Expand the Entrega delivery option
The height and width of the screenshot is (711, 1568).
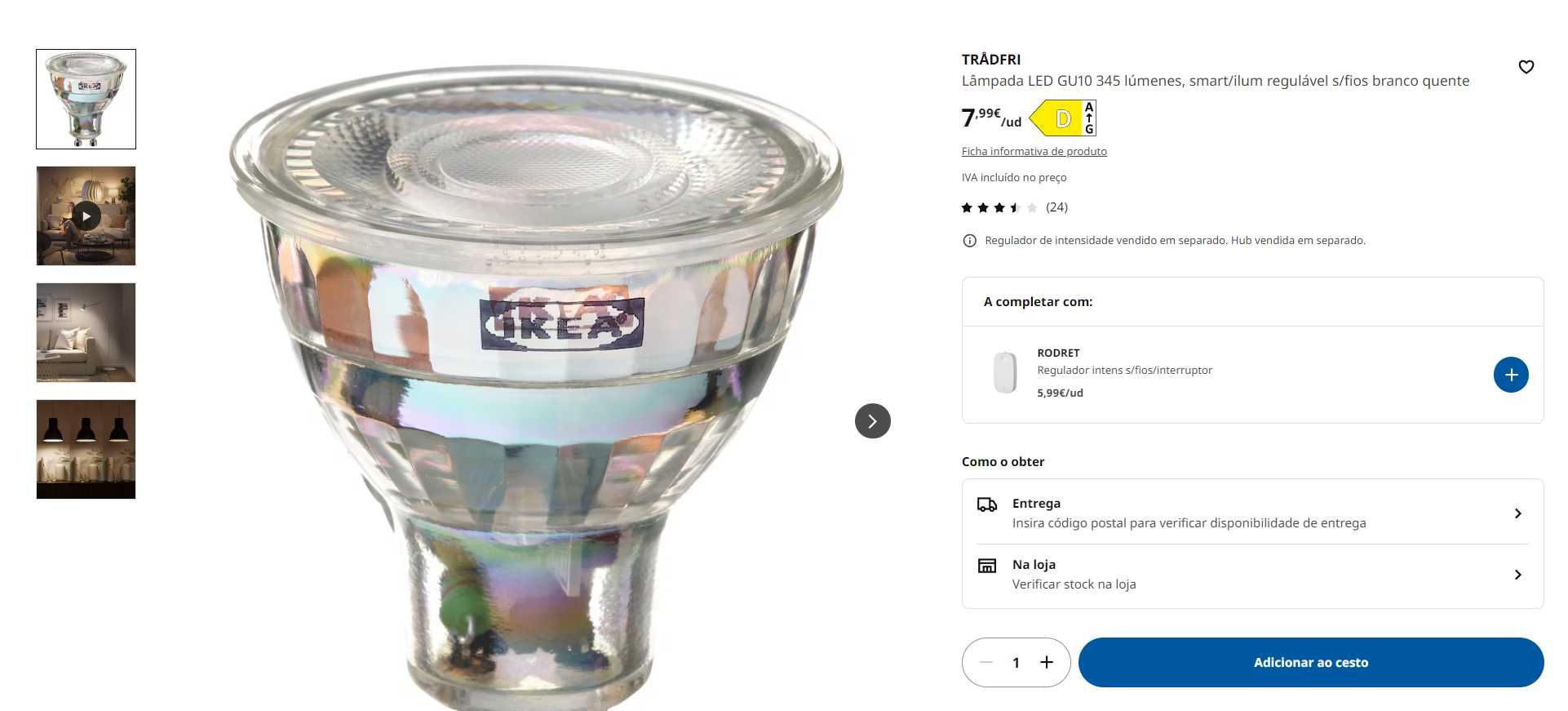coord(1252,513)
